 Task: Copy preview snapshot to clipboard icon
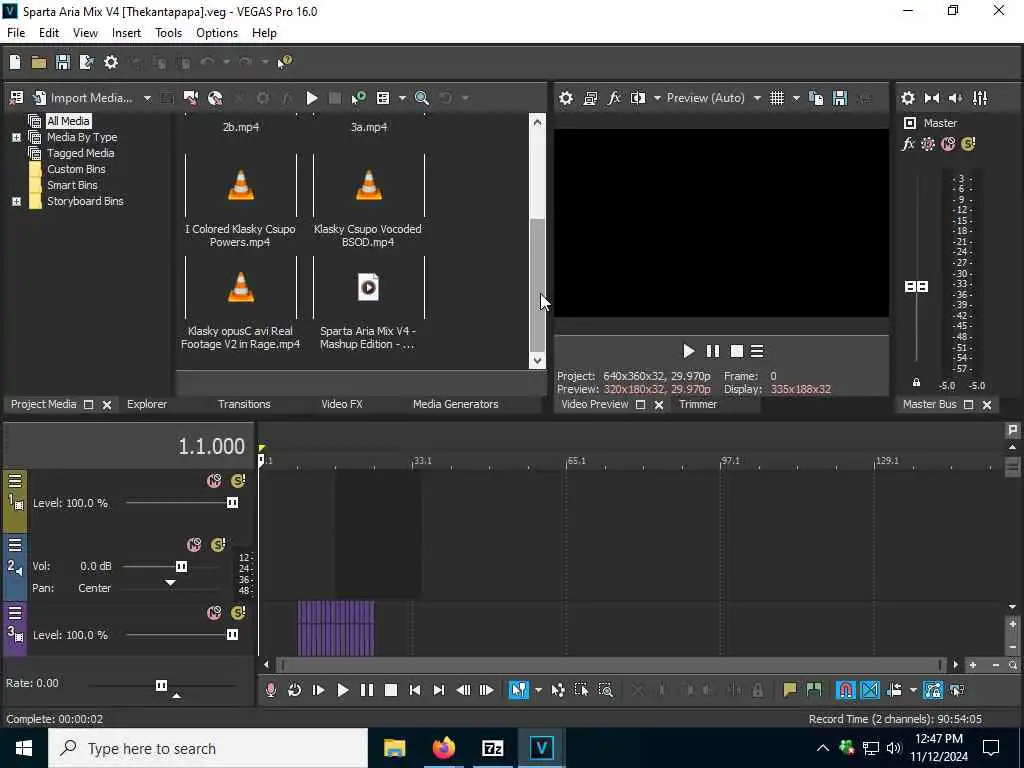tap(816, 98)
